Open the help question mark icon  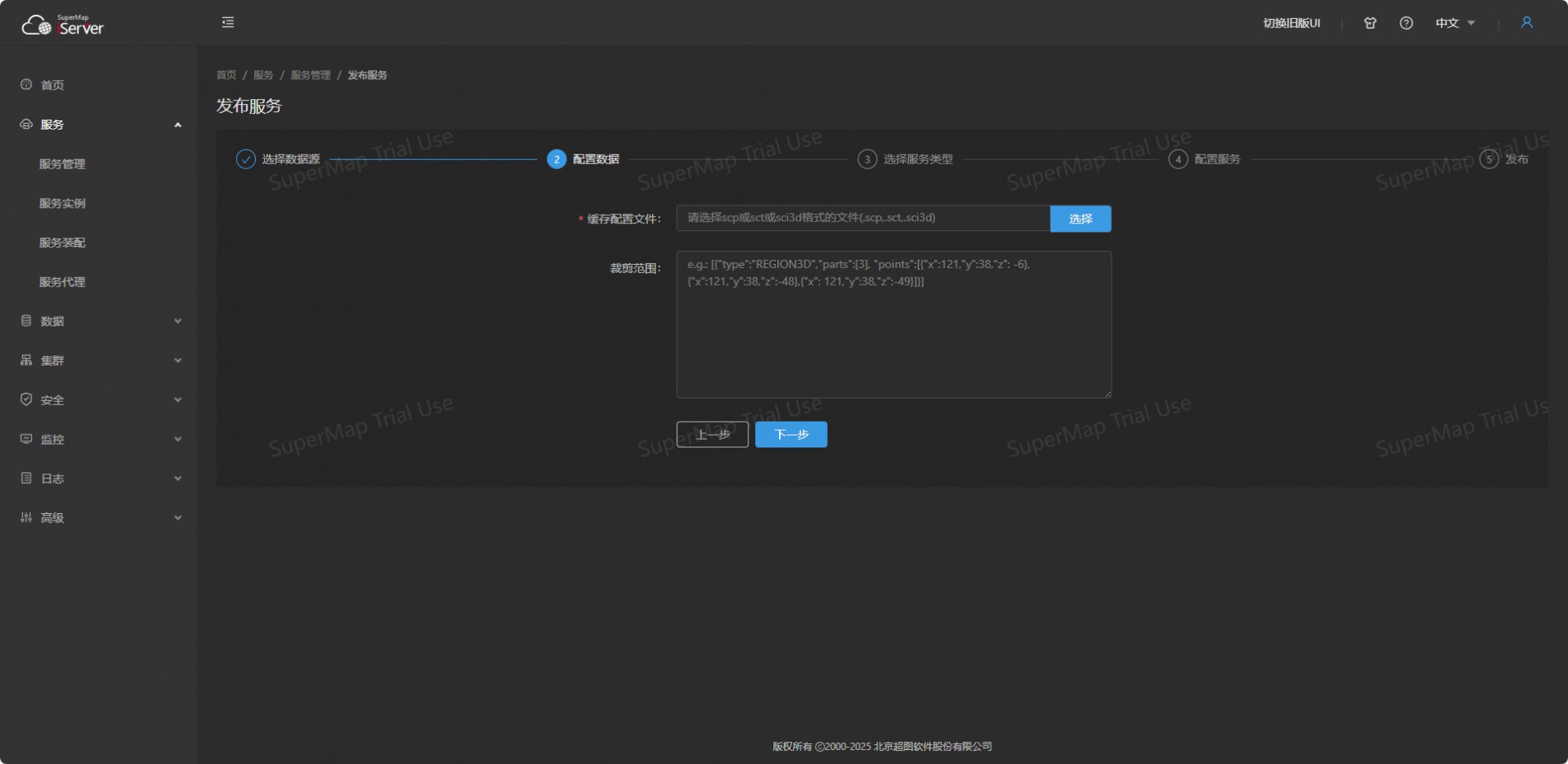(1406, 23)
